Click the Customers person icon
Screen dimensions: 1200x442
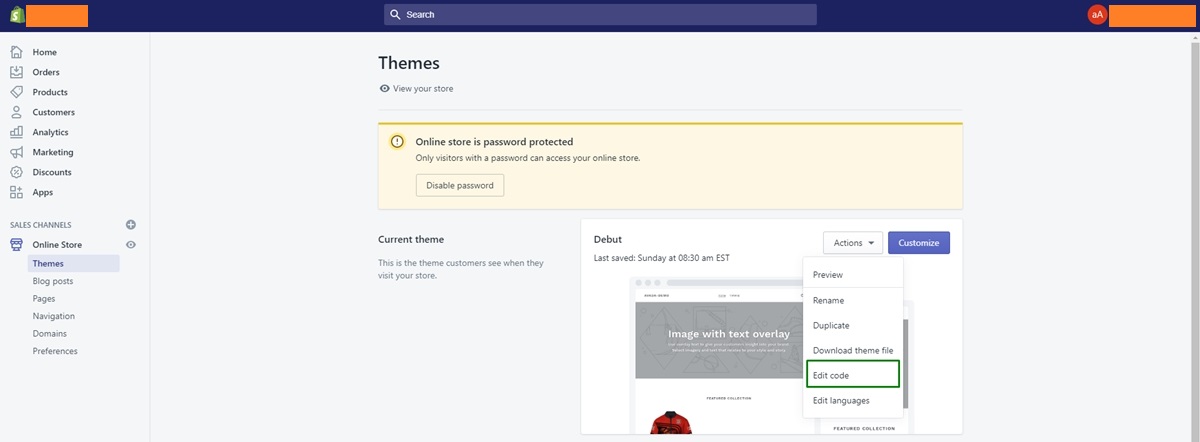[x=16, y=112]
